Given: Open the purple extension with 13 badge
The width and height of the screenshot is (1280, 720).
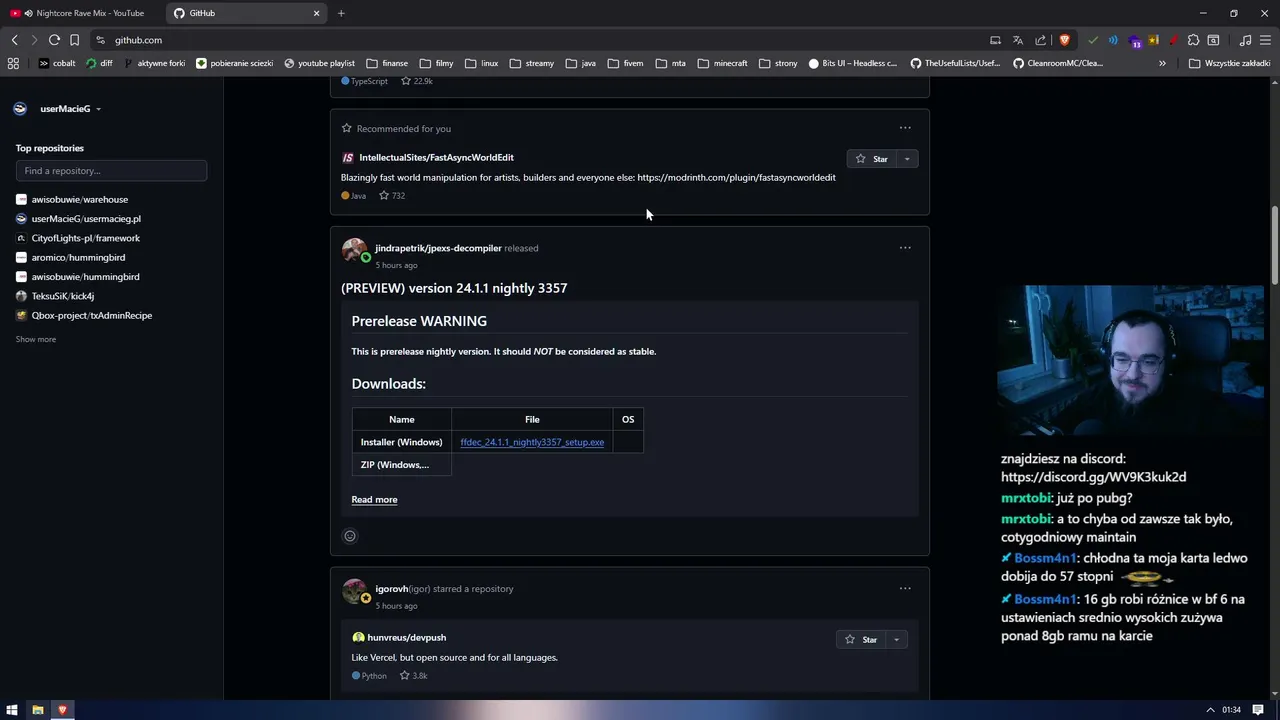Looking at the screenshot, I should 1134,41.
